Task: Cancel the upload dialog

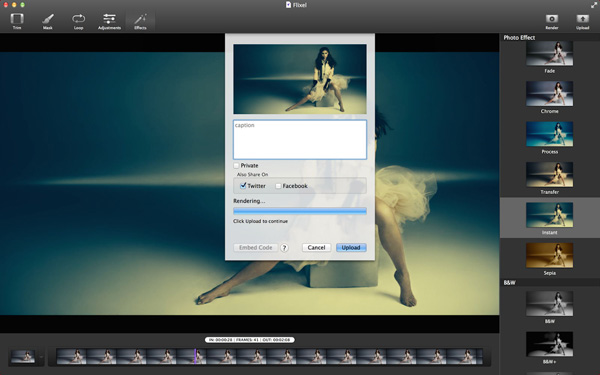Action: (316, 248)
